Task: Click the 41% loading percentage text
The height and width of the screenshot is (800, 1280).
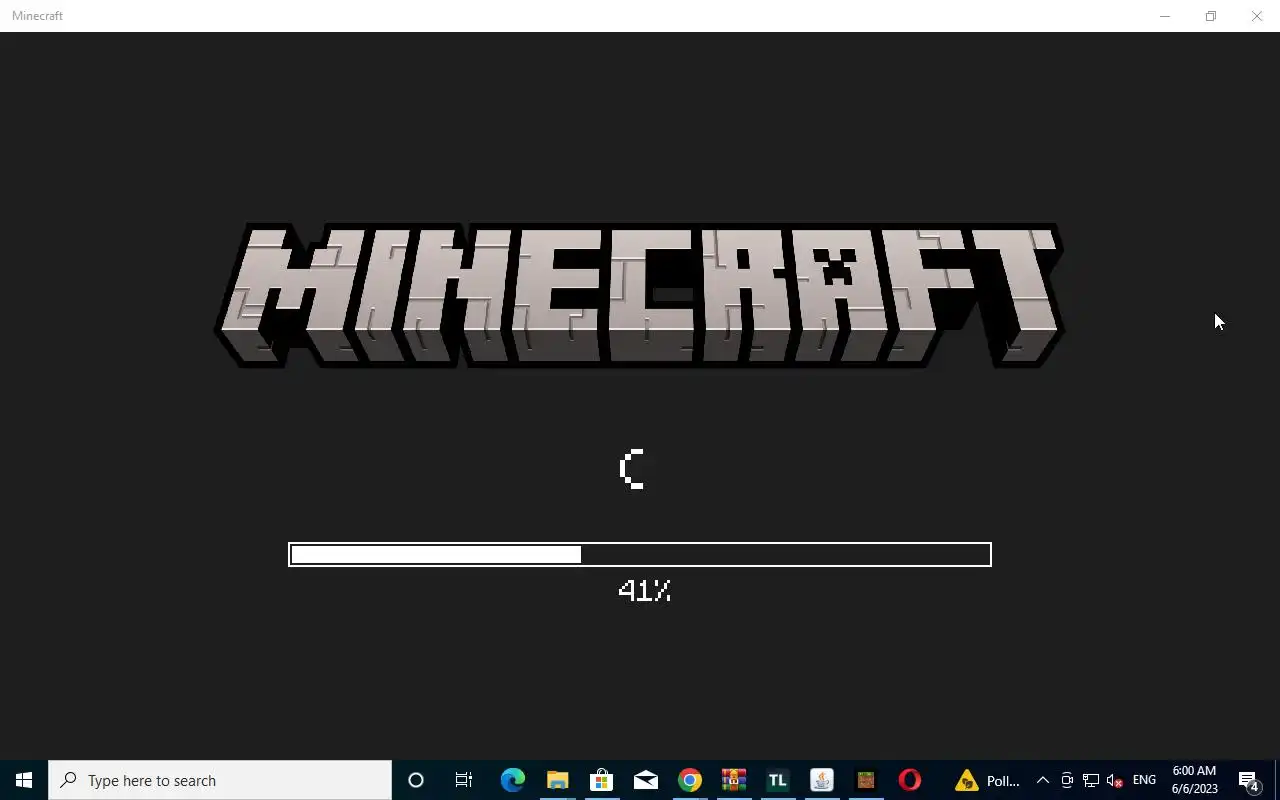Action: tap(644, 591)
